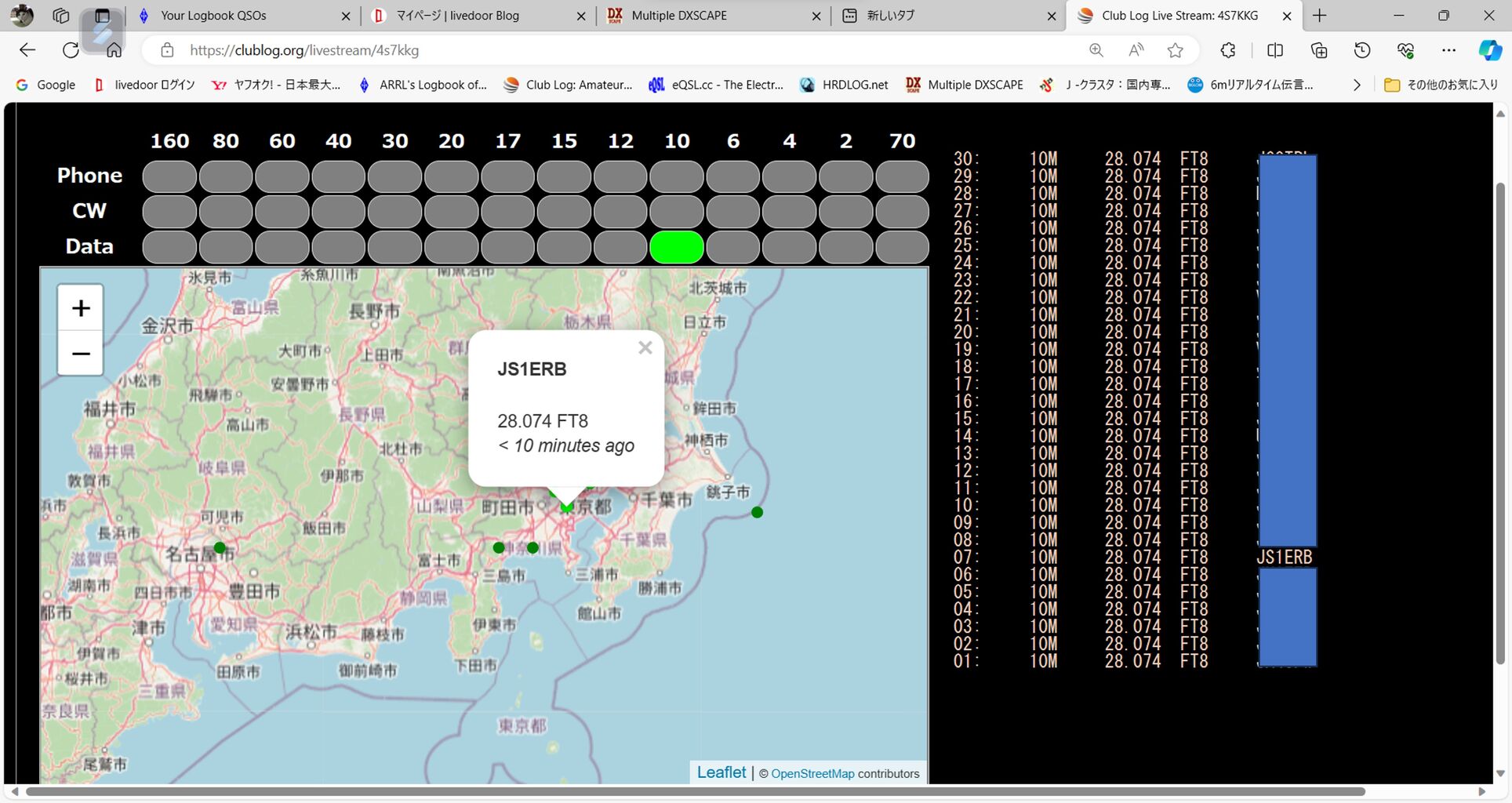This screenshot has height=803, width=1512.
Task: Switch to Your Logbook QSOs tab
Action: (243, 16)
